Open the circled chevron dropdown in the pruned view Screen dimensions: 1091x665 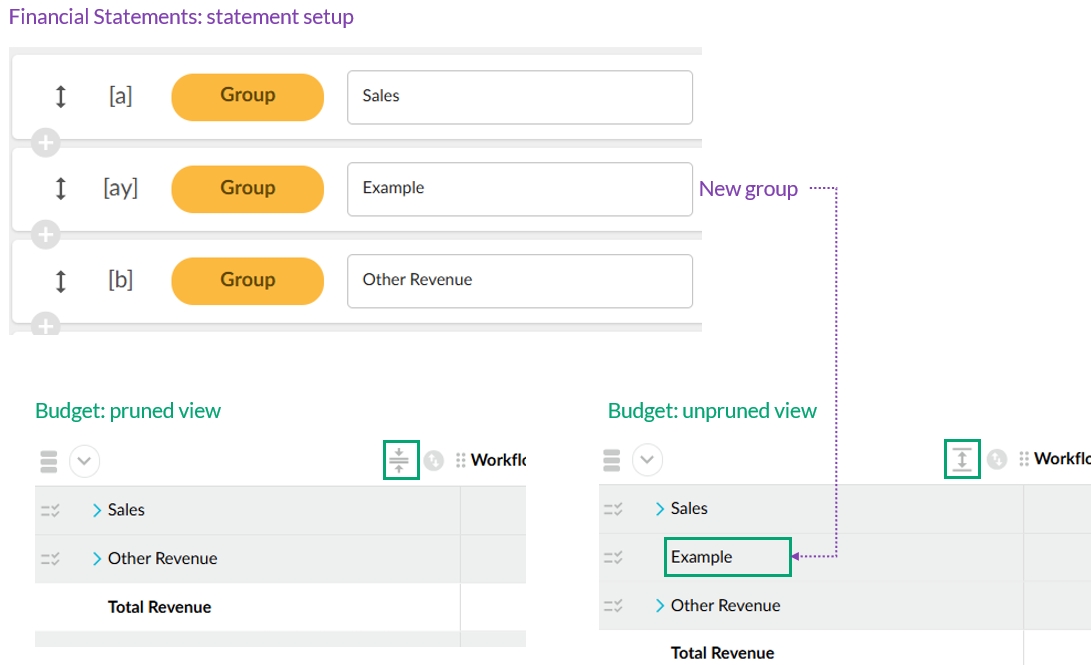(84, 461)
